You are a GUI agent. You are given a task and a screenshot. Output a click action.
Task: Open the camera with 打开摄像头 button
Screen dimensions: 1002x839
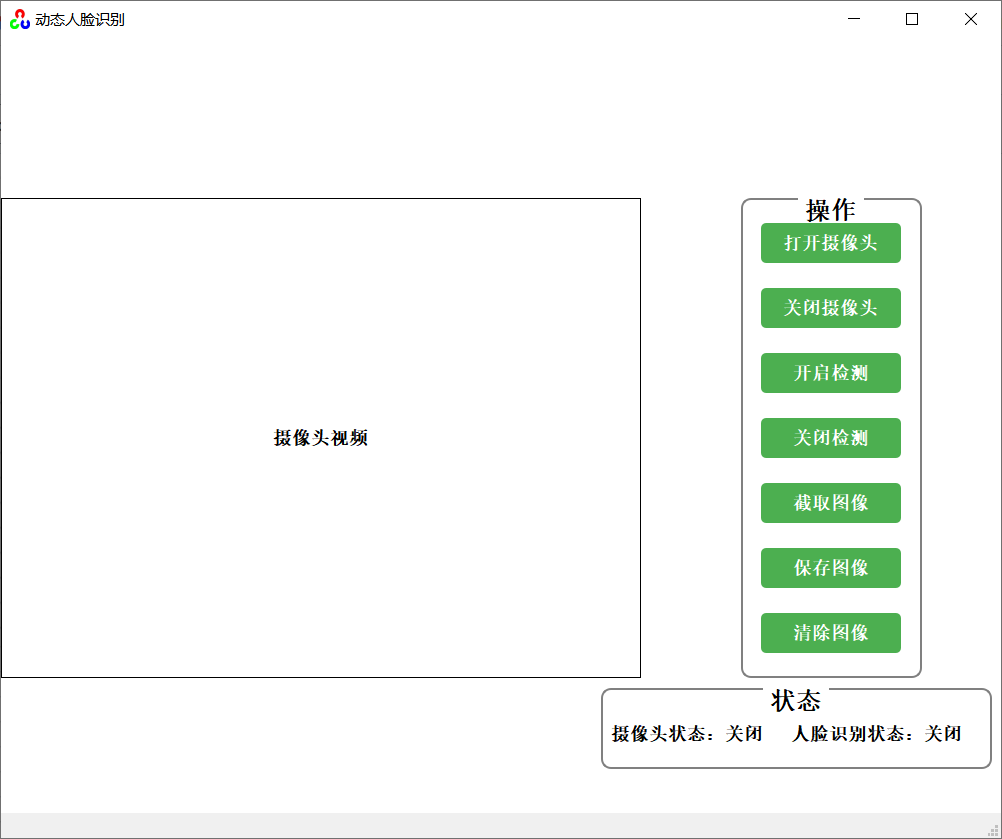(x=830, y=243)
